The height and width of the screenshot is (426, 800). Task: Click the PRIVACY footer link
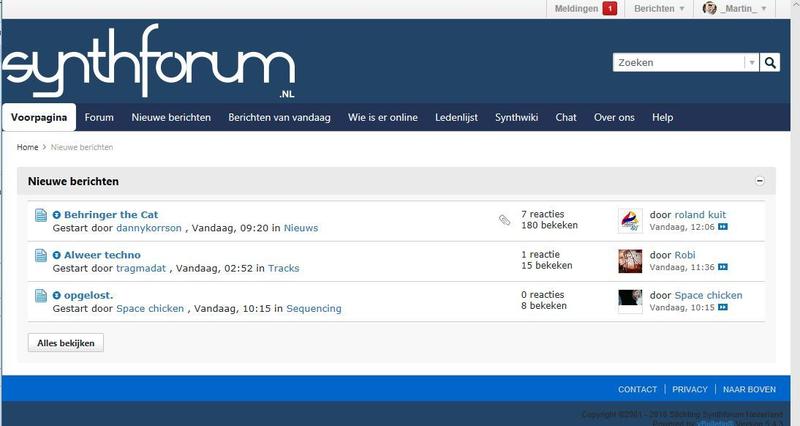click(x=690, y=389)
